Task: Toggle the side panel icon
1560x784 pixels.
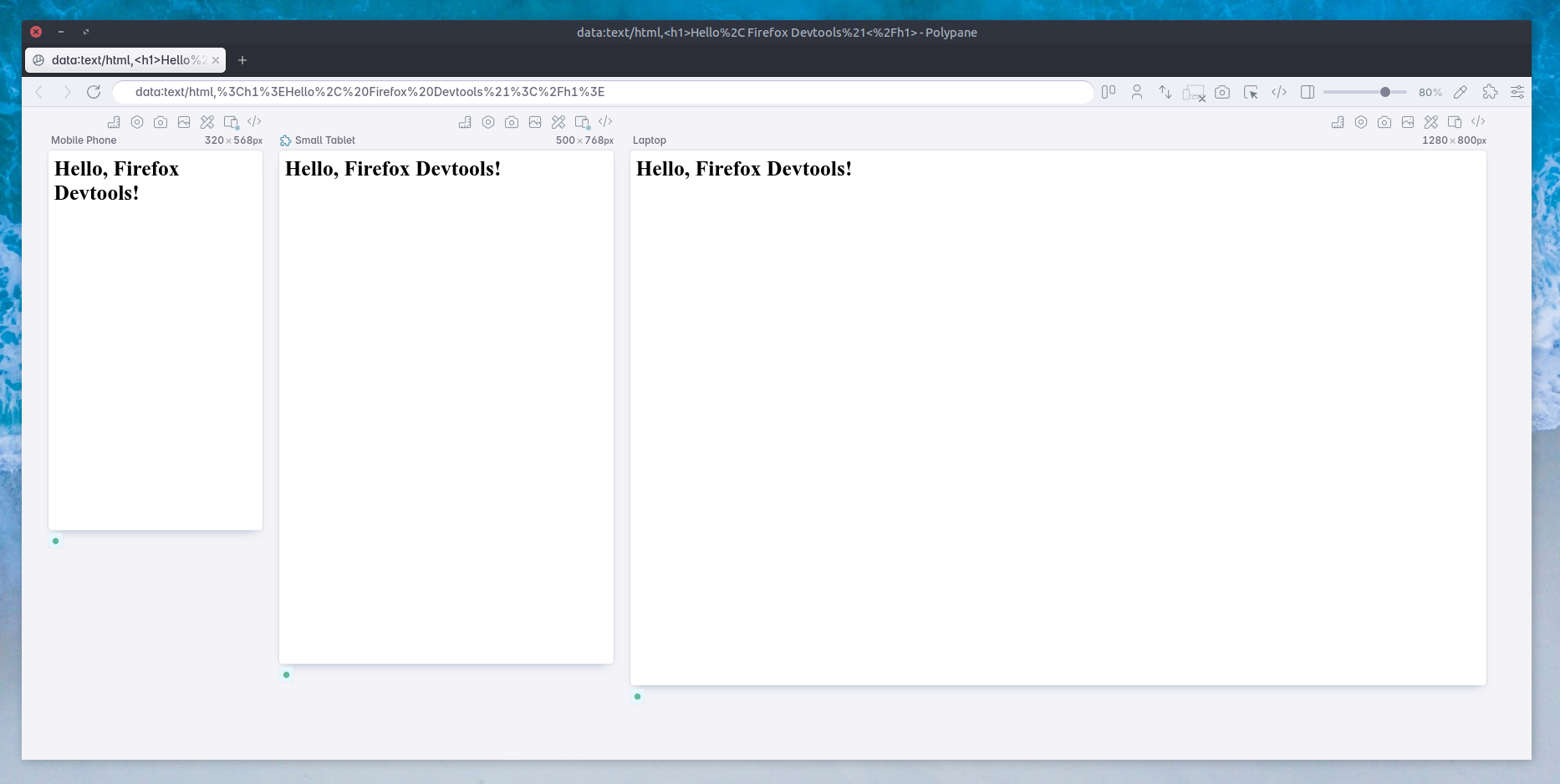Action: [1308, 92]
